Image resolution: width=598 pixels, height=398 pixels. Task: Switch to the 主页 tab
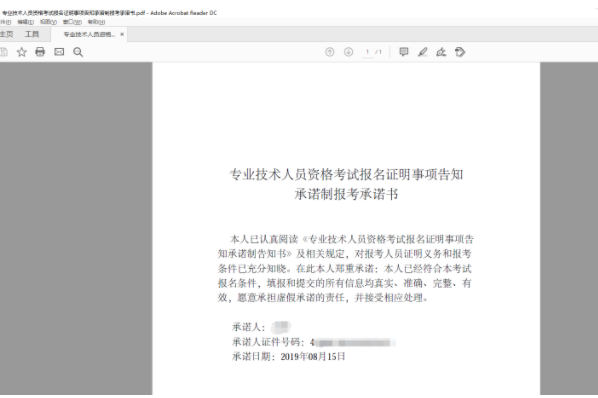[x=6, y=34]
